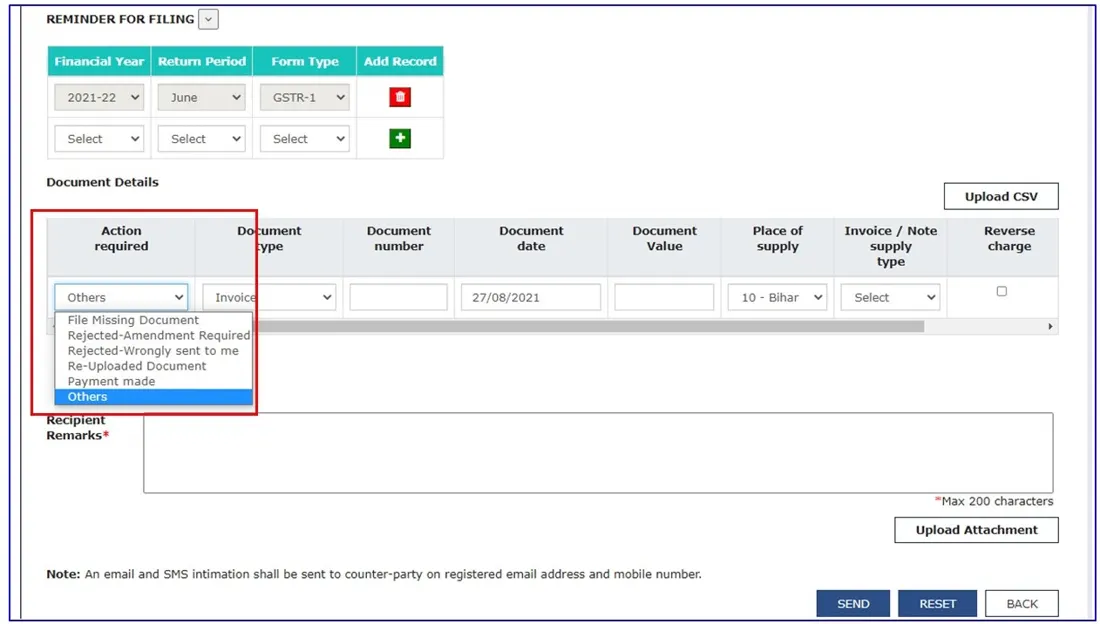Open the empty Financial Year Select dropdown
This screenshot has height=624, width=1100.
click(x=99, y=139)
